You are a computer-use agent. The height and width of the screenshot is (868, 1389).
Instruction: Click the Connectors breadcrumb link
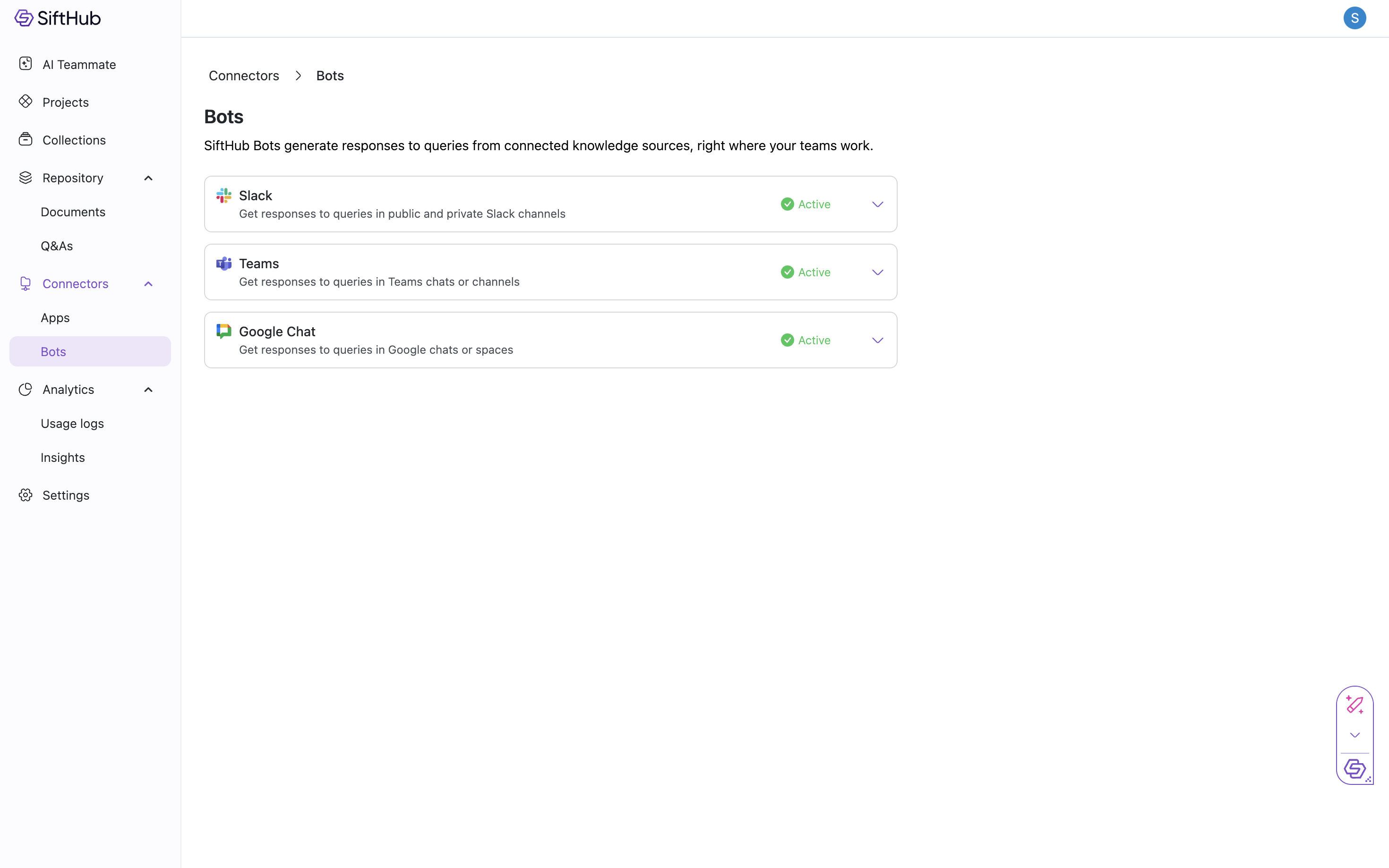coord(243,76)
